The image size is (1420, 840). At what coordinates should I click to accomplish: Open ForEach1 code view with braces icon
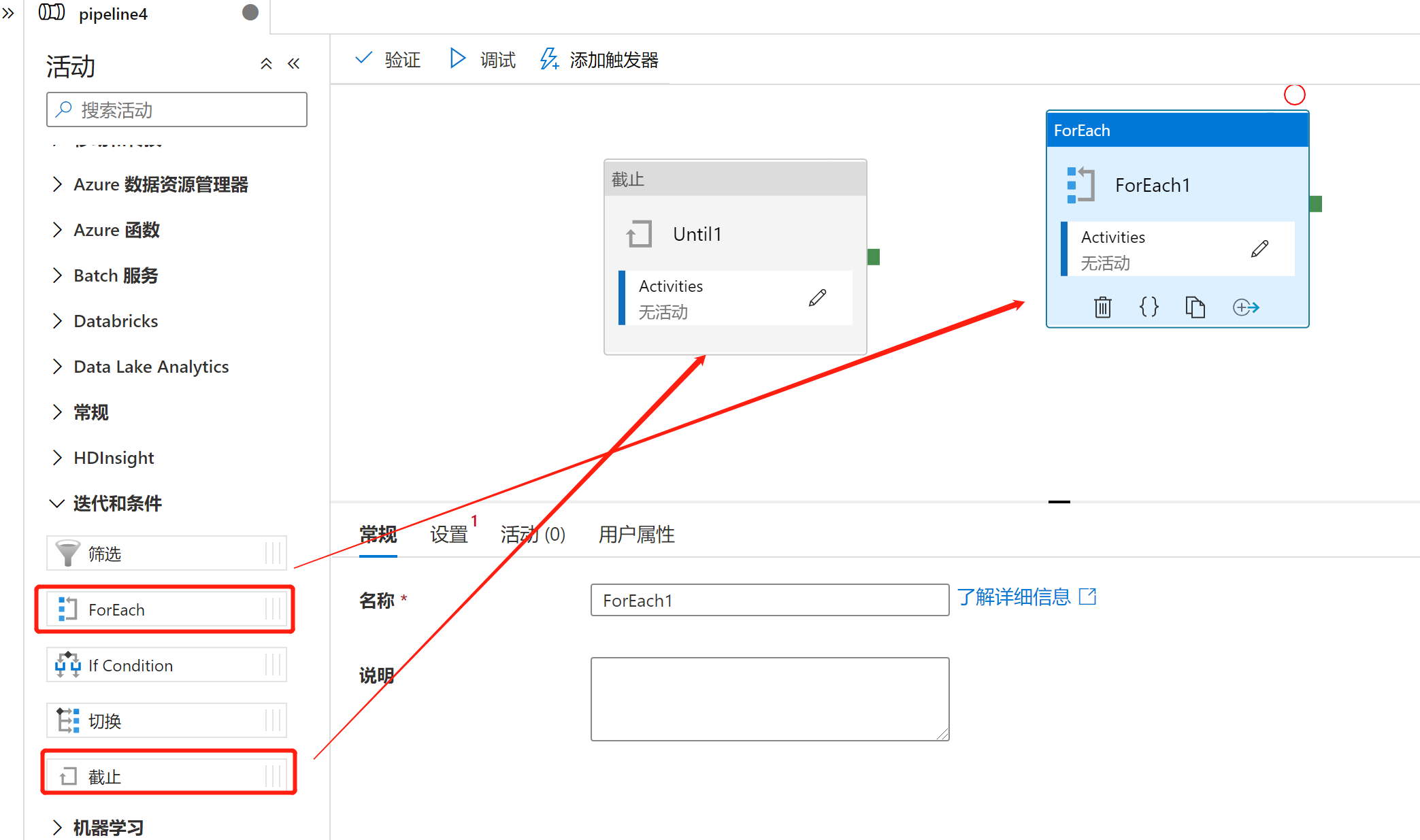(1149, 307)
